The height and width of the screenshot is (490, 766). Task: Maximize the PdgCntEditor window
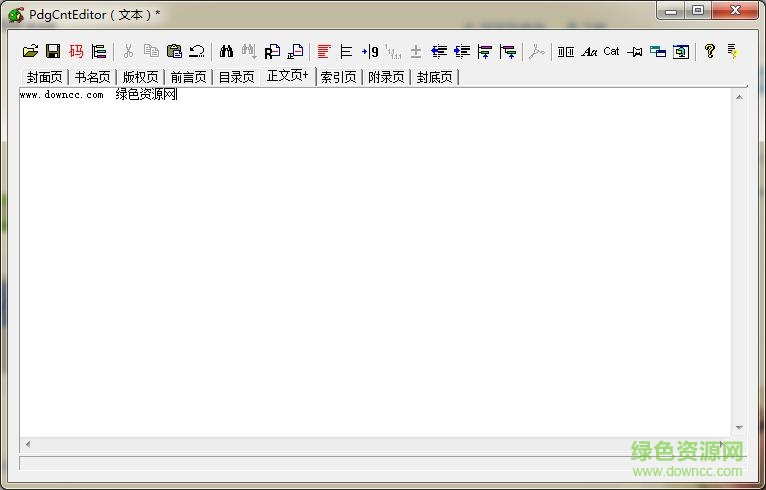coord(698,11)
